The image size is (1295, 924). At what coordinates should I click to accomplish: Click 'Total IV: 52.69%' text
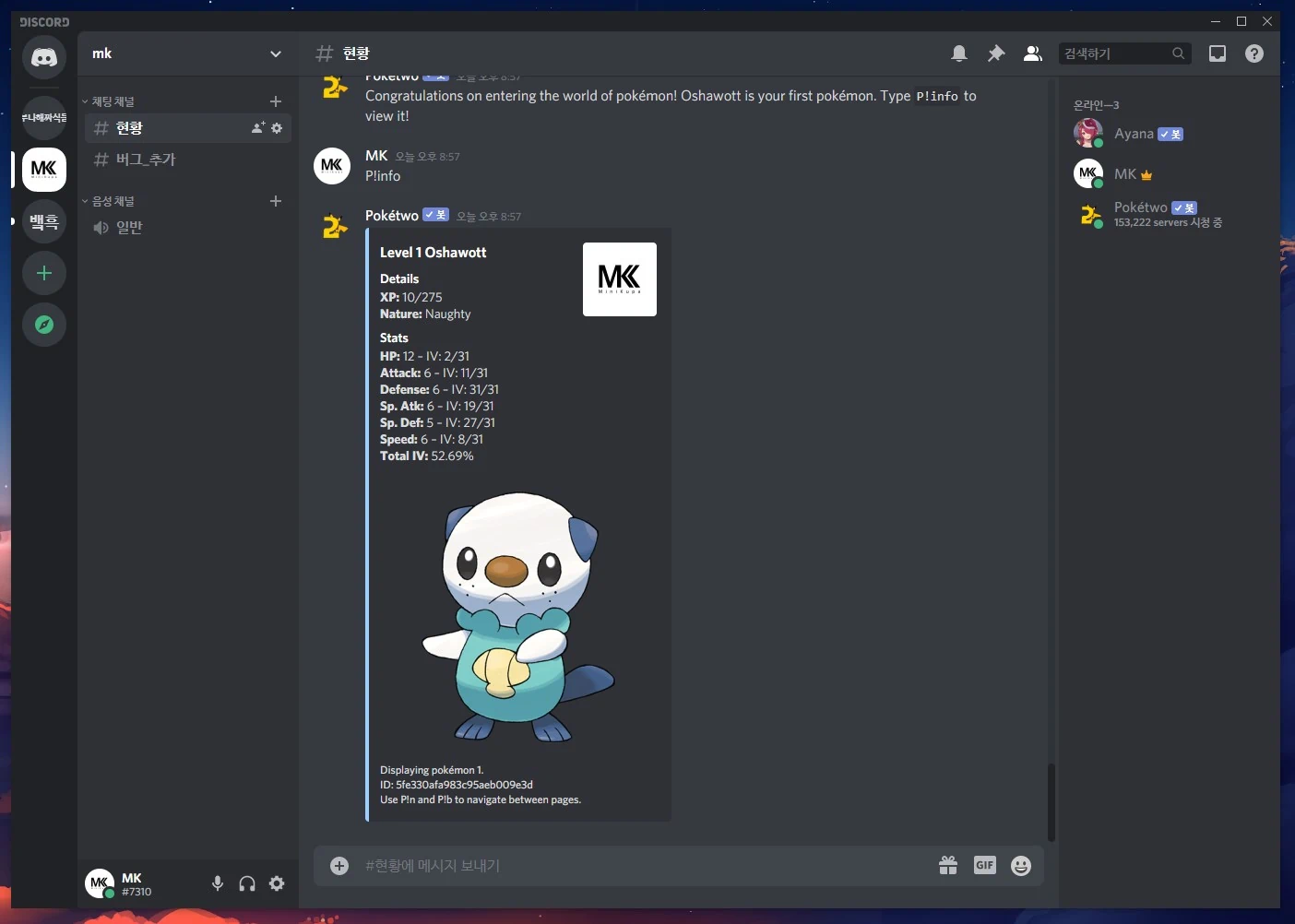point(427,456)
